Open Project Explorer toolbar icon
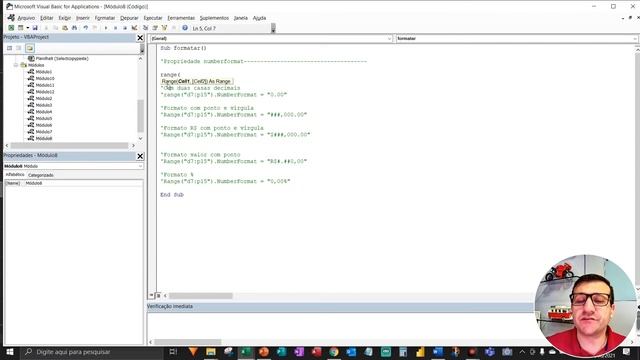Screen dimensions: 640x360 coord(145,28)
